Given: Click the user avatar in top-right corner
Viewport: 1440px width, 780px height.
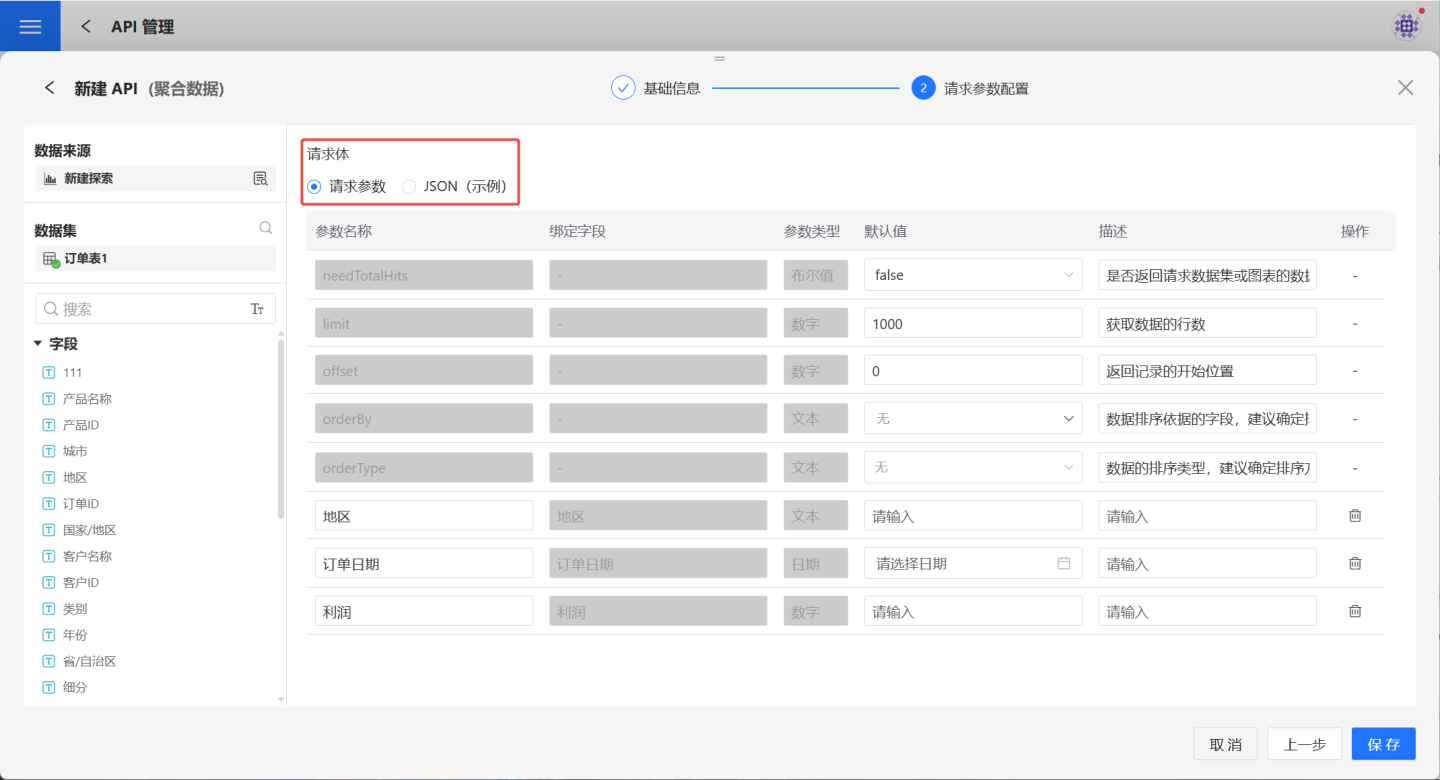Looking at the screenshot, I should coord(1407,26).
